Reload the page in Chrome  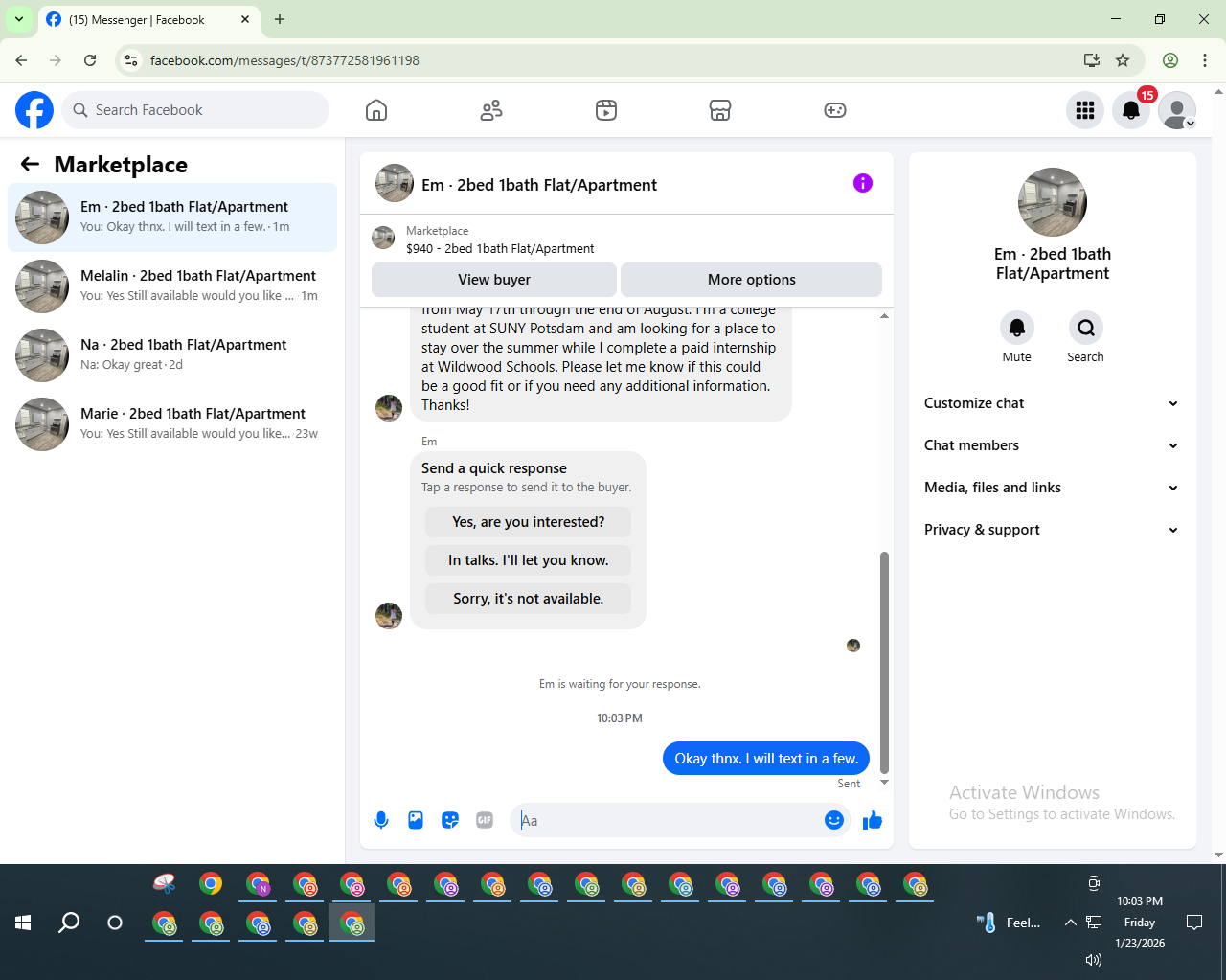coord(90,60)
